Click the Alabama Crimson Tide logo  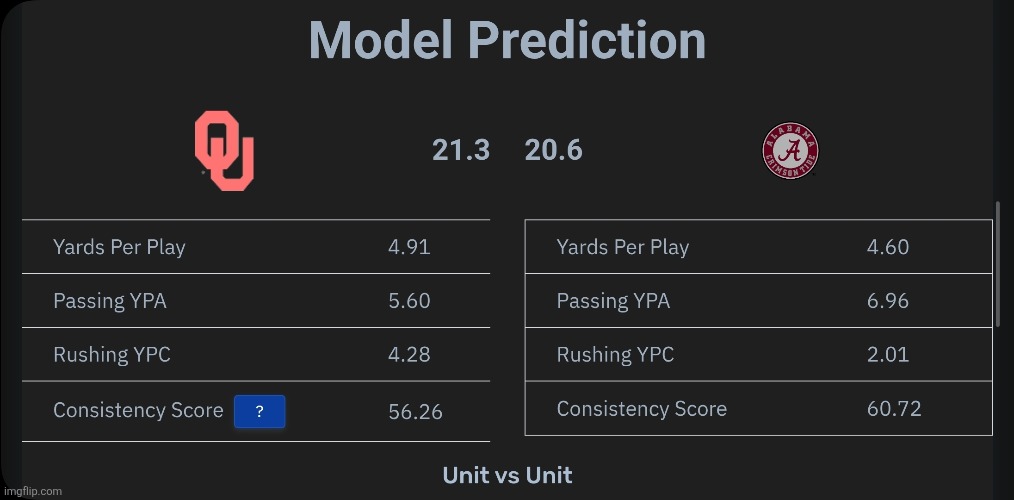[791, 151]
